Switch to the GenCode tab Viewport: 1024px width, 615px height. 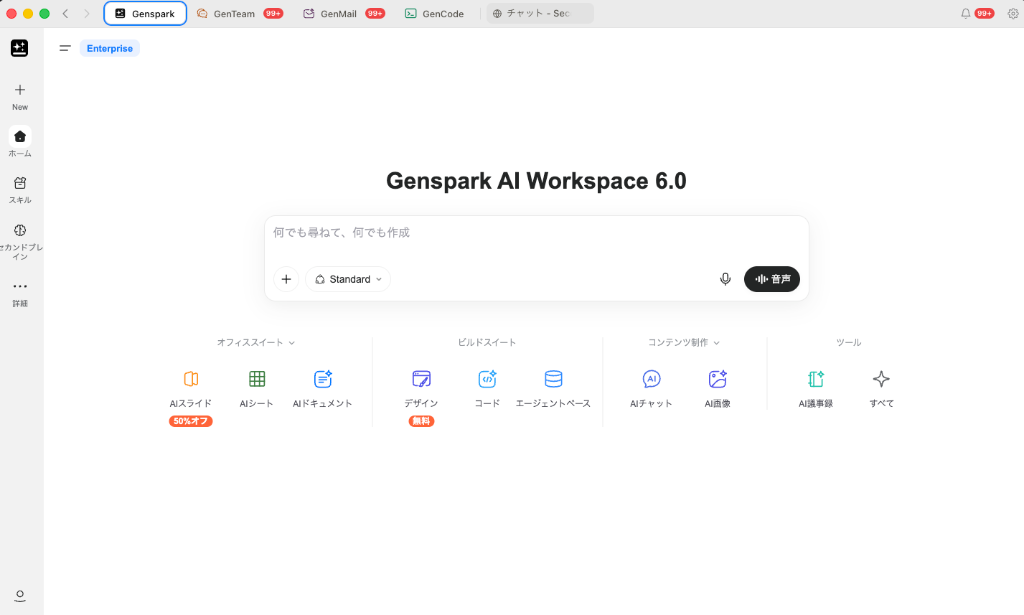tap(434, 13)
